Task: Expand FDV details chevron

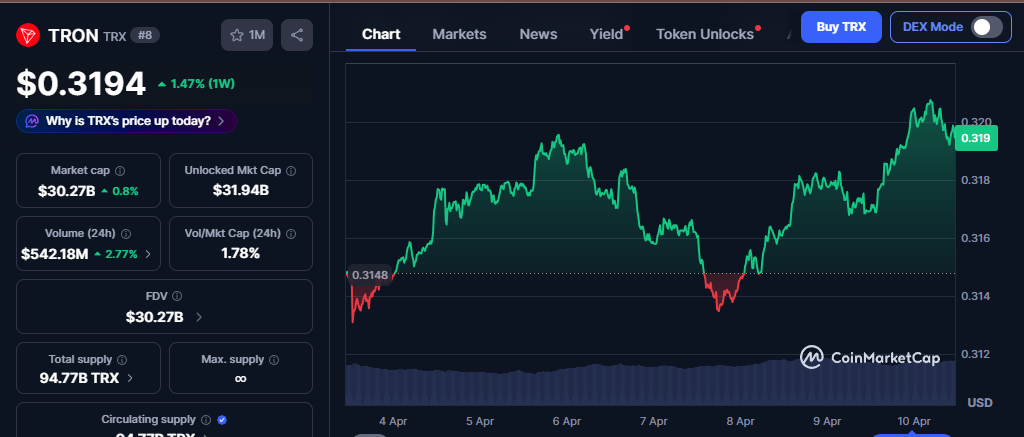Action: (x=198, y=317)
